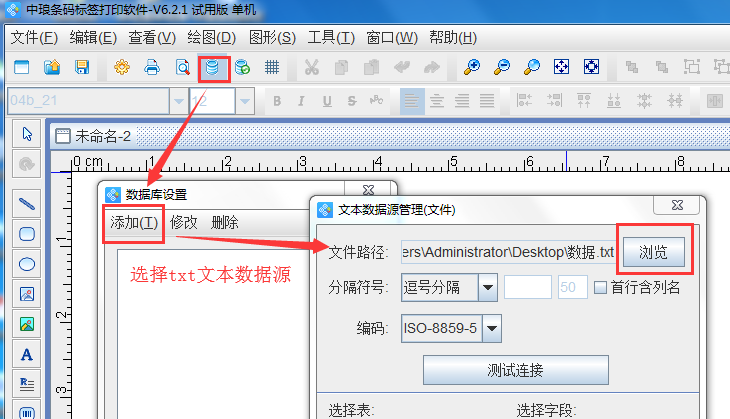
Task: Click the zoom in magnifier icon
Action: (470, 68)
